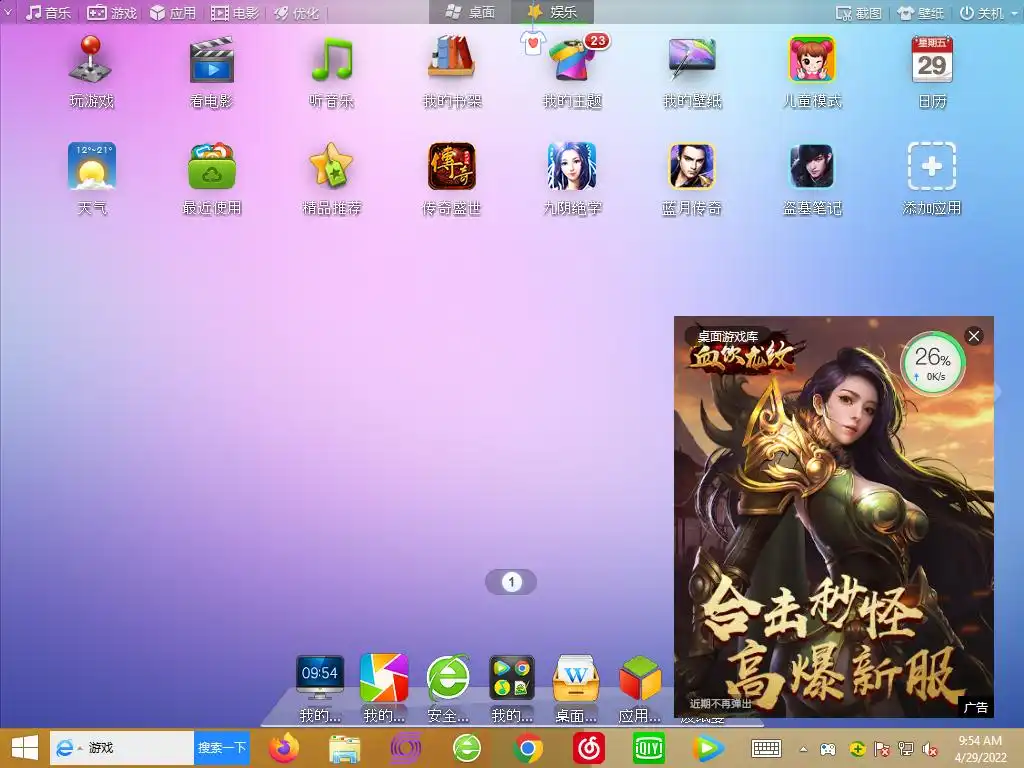Open the 电影 menu item
Screen dimensions: 1024x768
coord(234,12)
